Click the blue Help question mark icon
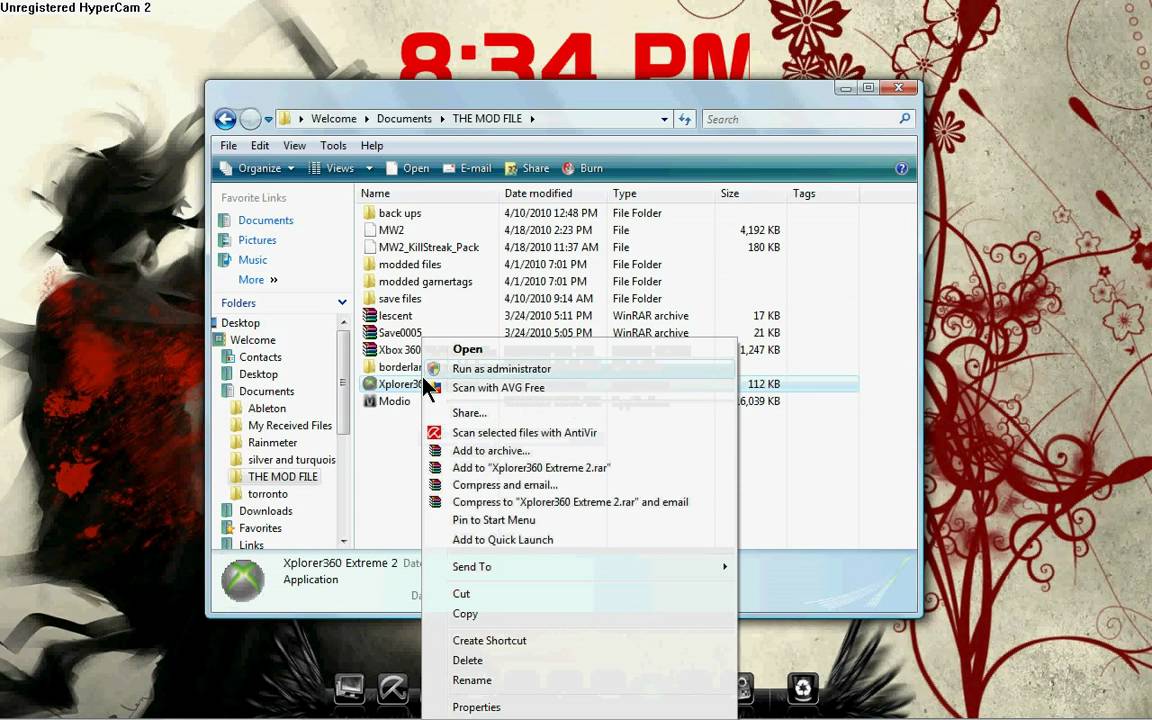 pos(901,169)
